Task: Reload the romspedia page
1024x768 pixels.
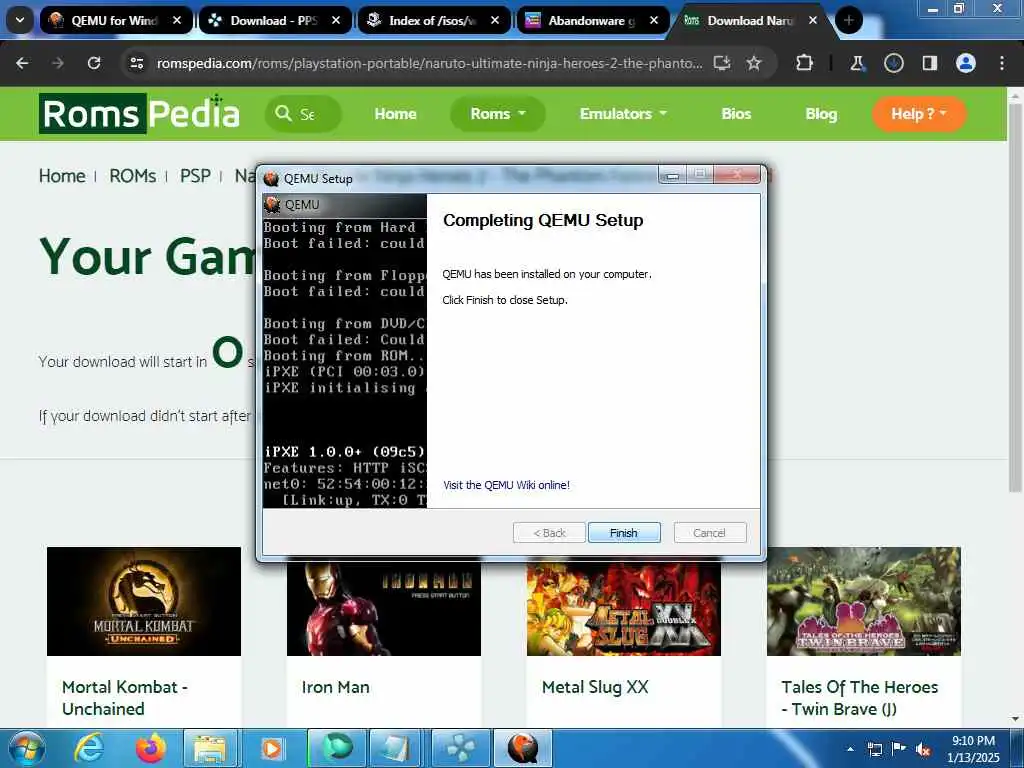Action: tap(94, 63)
